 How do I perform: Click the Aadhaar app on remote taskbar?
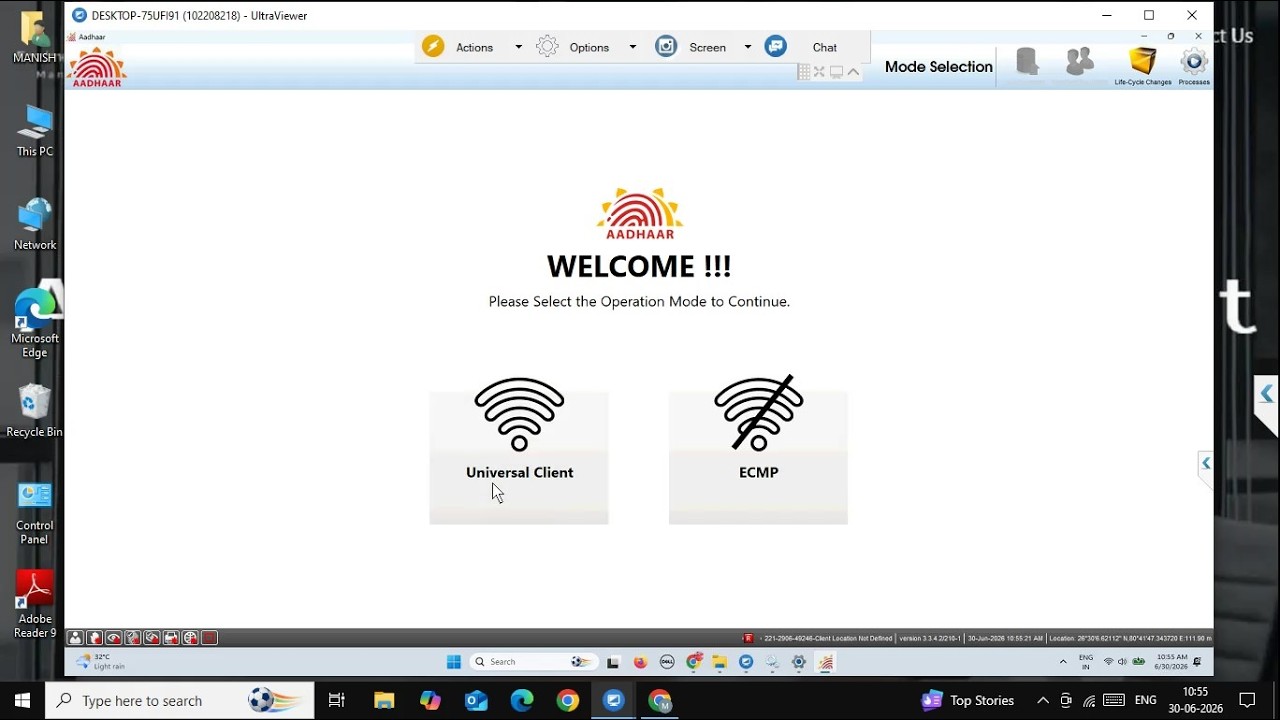pos(825,662)
